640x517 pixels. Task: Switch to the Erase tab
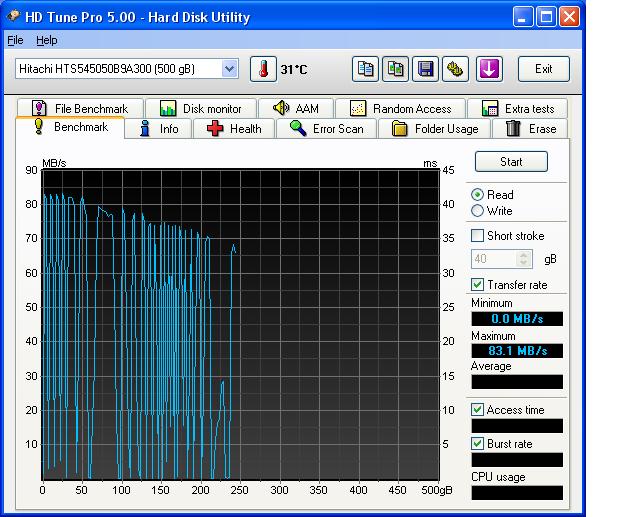pos(530,129)
